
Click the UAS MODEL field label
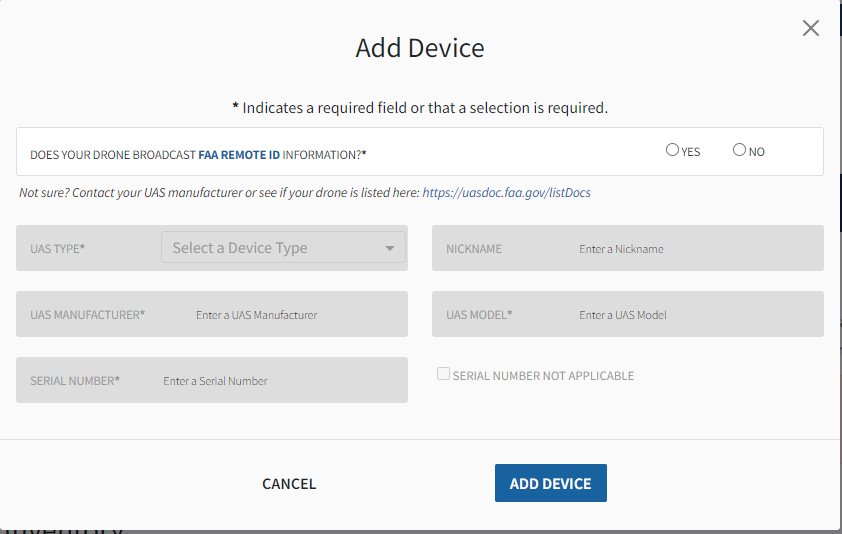[x=479, y=315]
